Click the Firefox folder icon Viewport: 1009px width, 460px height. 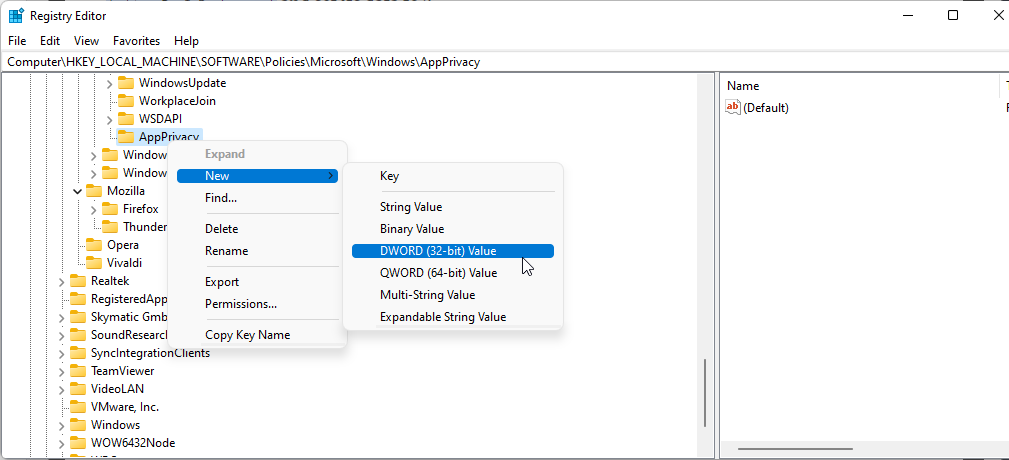110,209
